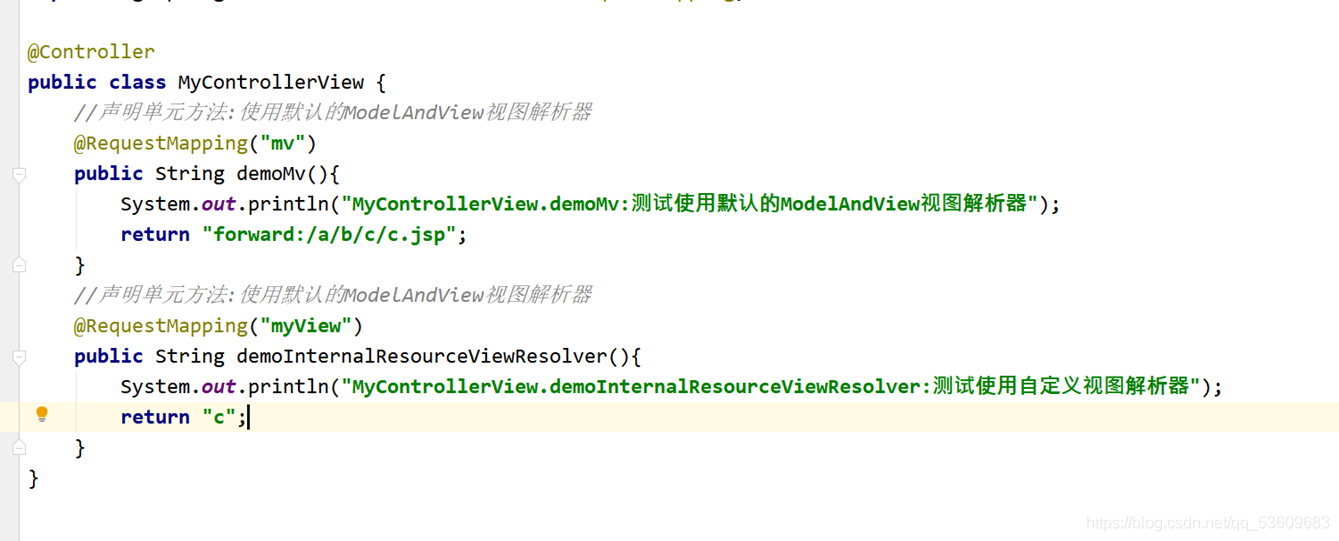Image resolution: width=1339 pixels, height=541 pixels.
Task: Click the first gray comment line above @RequestMapping("mv")
Action: 333,113
